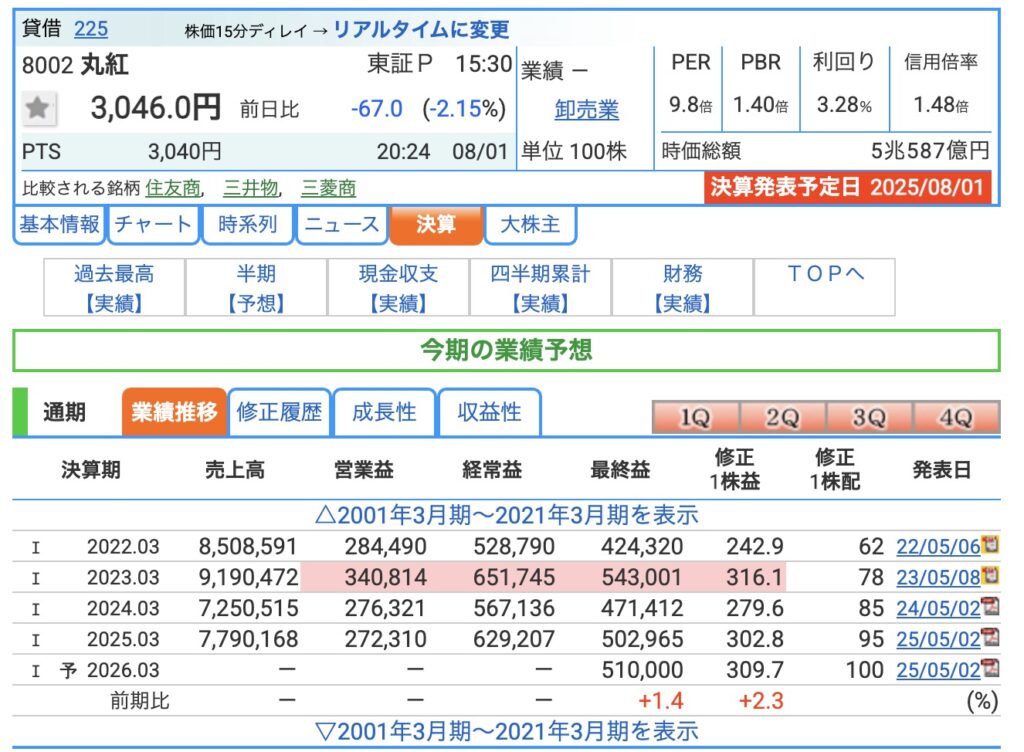Open comparison stock 三井物
The height and width of the screenshot is (752, 1024).
(x=251, y=188)
